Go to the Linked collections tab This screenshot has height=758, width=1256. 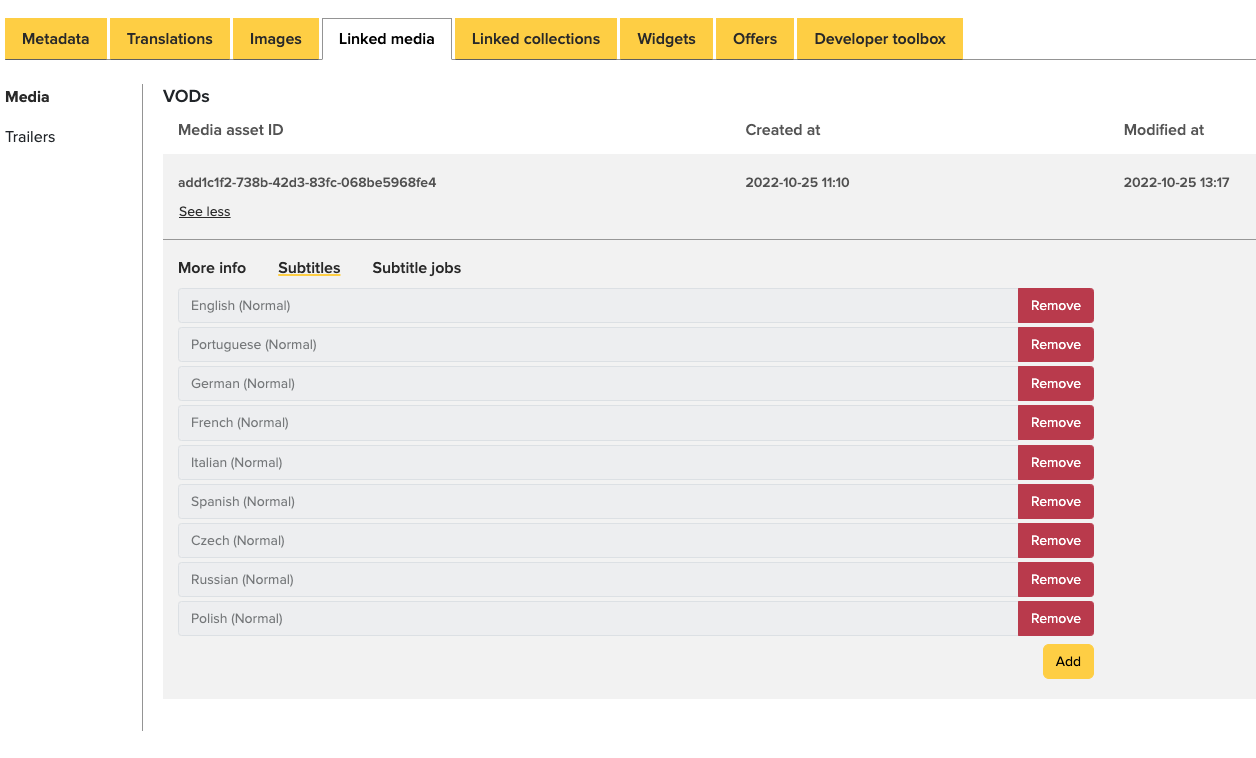[x=536, y=39]
